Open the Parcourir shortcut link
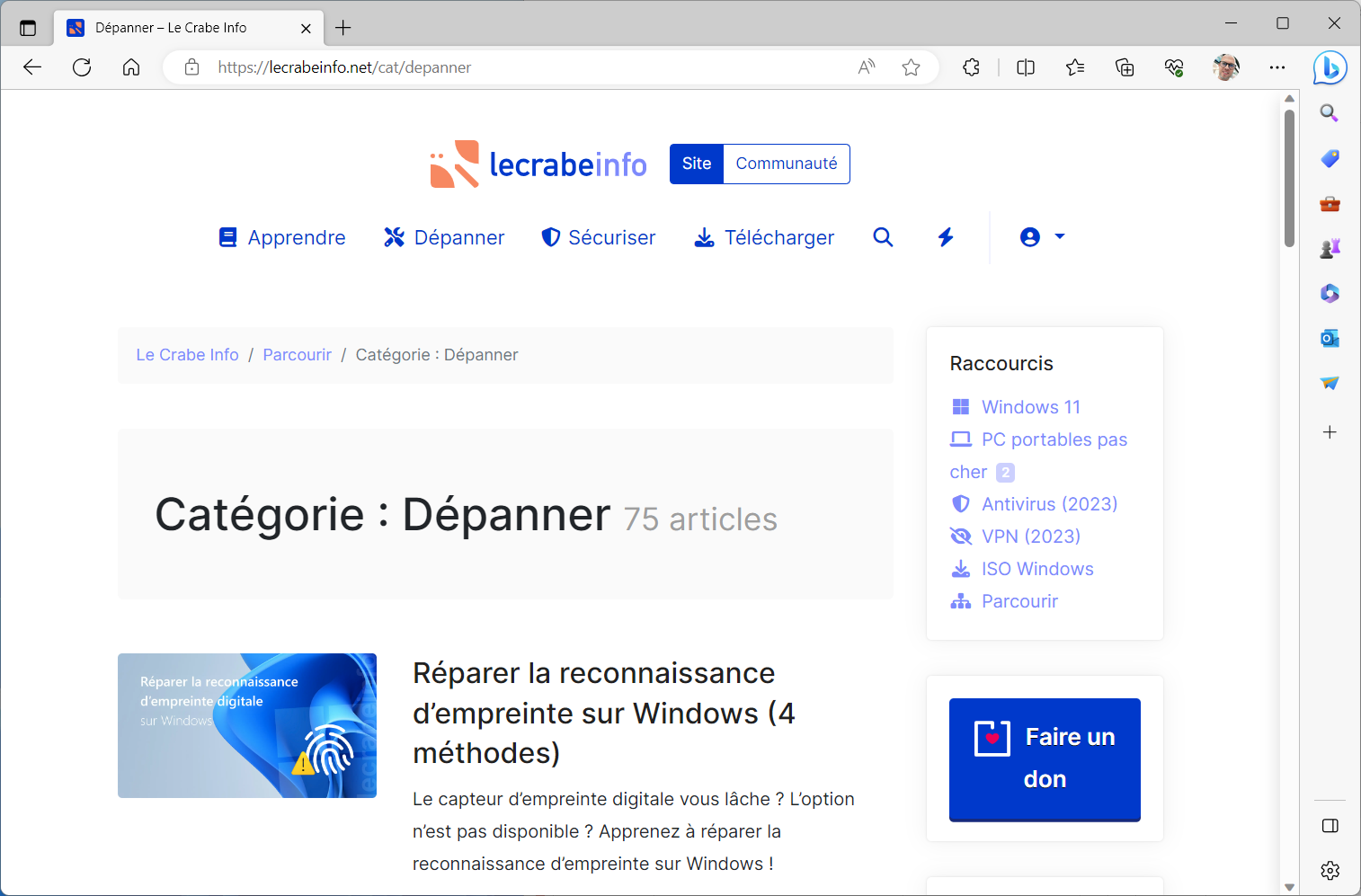Viewport: 1361px width, 896px height. (x=1019, y=601)
